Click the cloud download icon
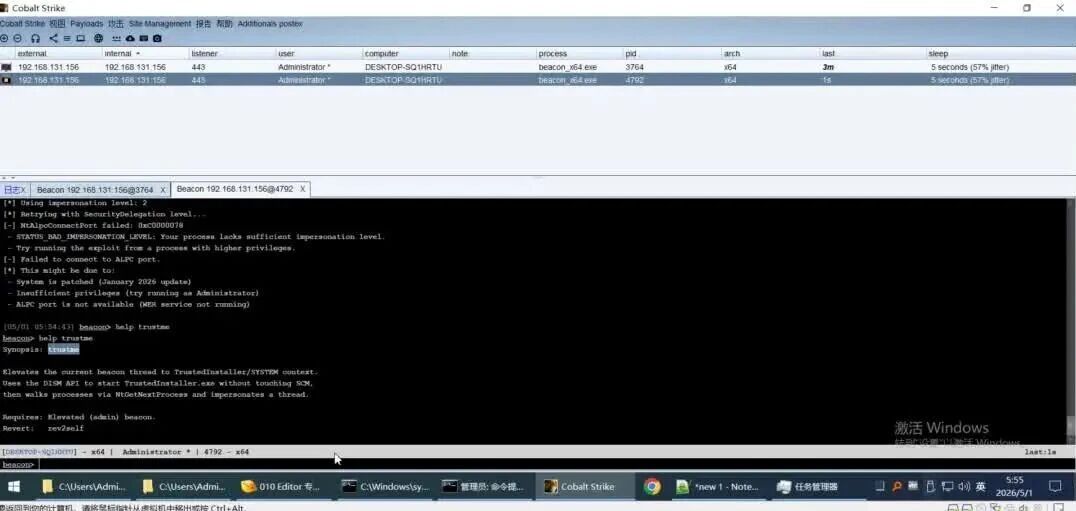Viewport: 1076px width, 511px height. (130, 38)
